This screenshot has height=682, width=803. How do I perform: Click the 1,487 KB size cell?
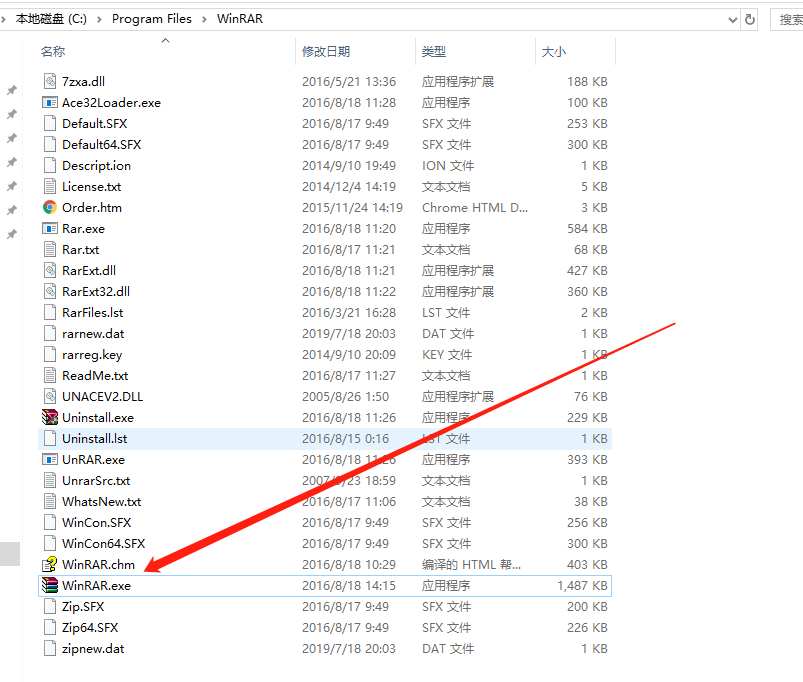click(582, 585)
